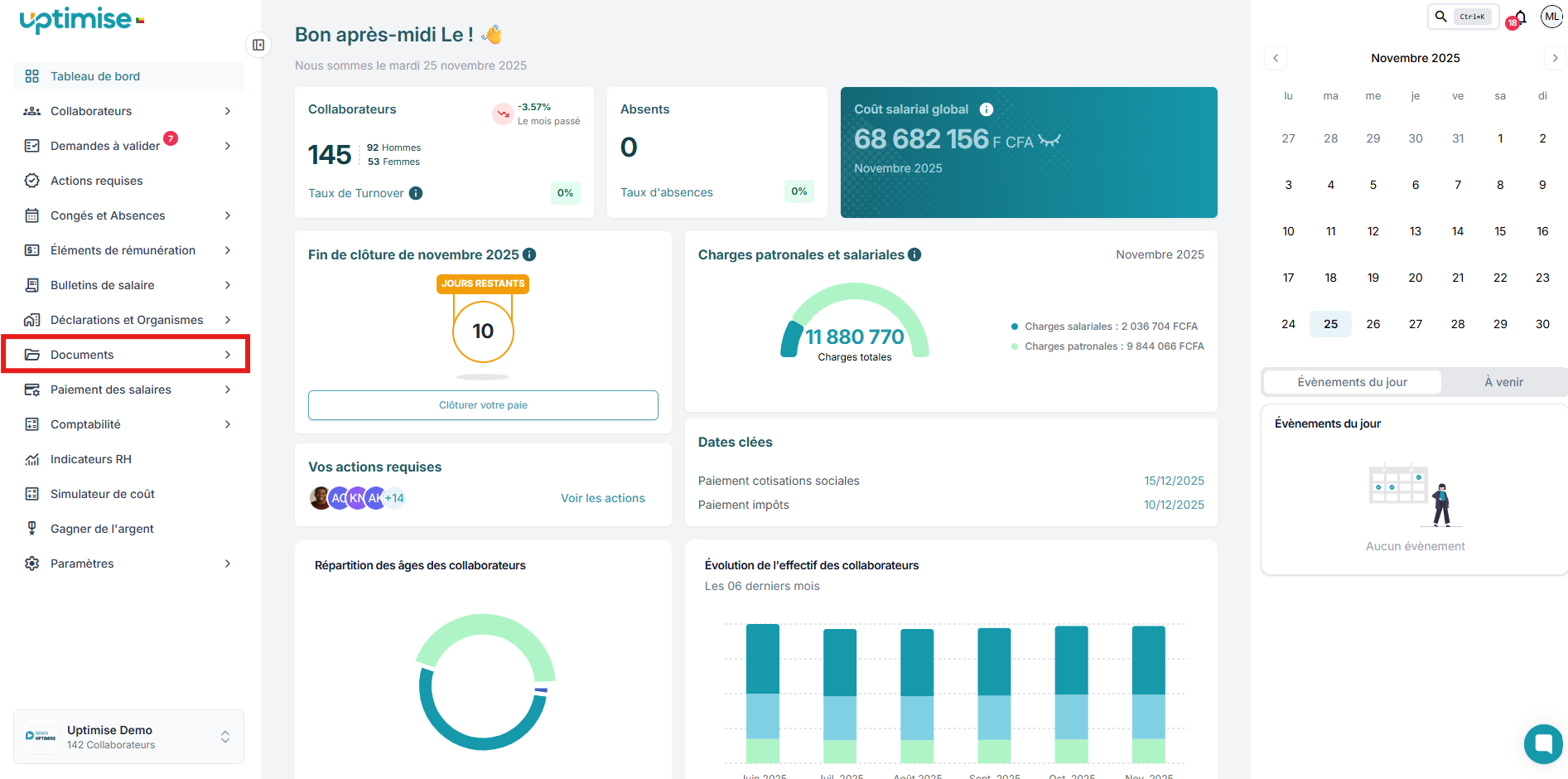Screen dimensions: 1568x779
Task: Open the notifications bell
Action: [x=1520, y=17]
